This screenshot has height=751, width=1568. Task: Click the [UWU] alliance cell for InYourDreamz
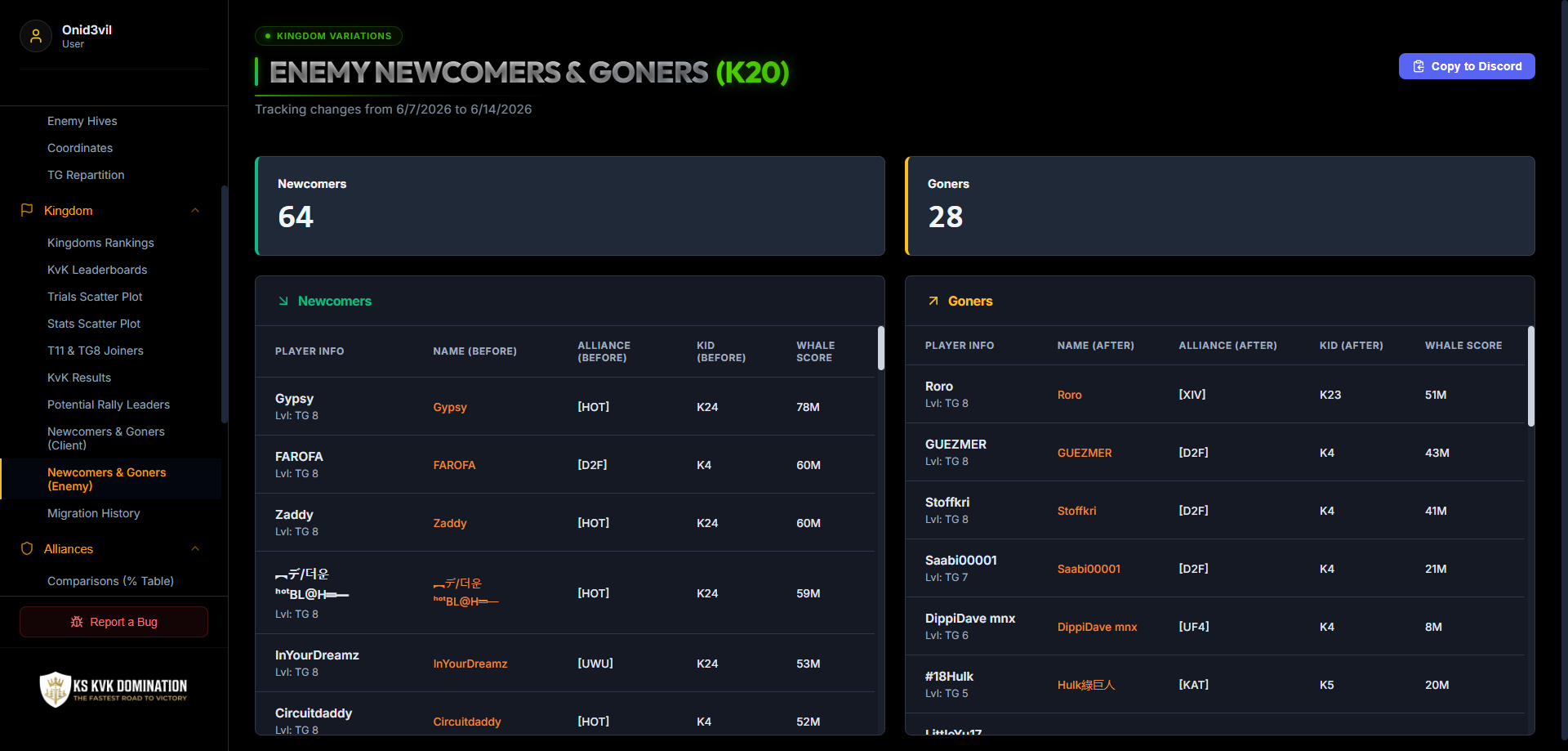coord(595,664)
